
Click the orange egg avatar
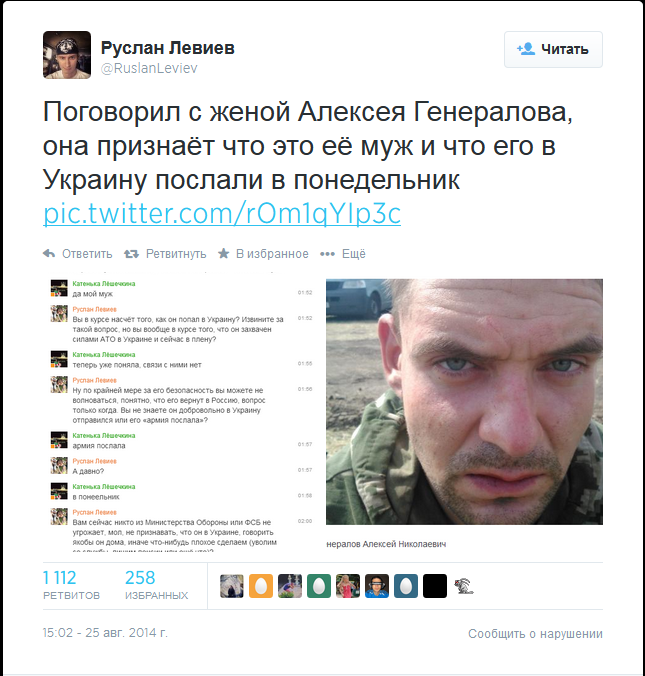[261, 586]
